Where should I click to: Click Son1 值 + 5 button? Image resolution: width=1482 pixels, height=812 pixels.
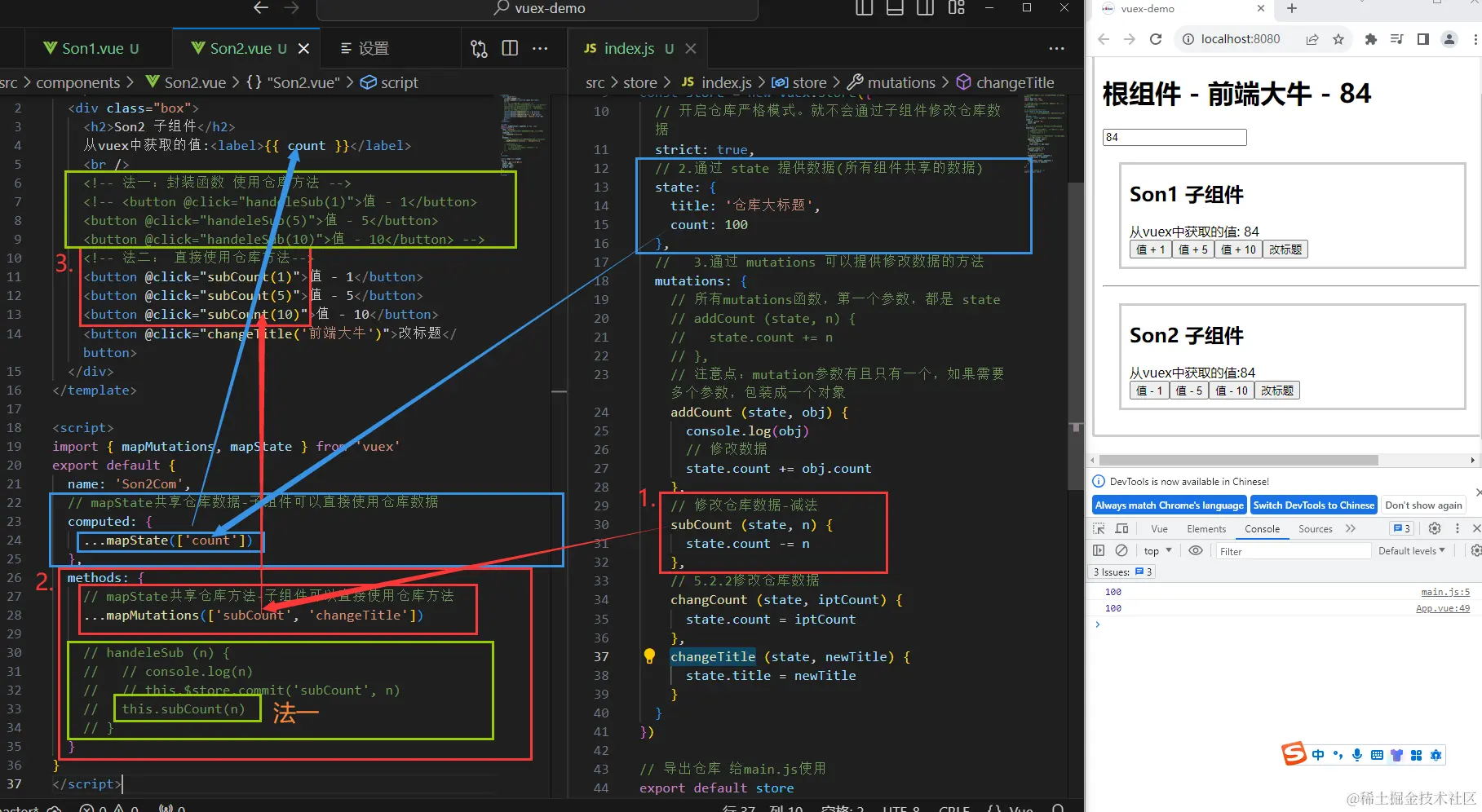click(x=1193, y=249)
